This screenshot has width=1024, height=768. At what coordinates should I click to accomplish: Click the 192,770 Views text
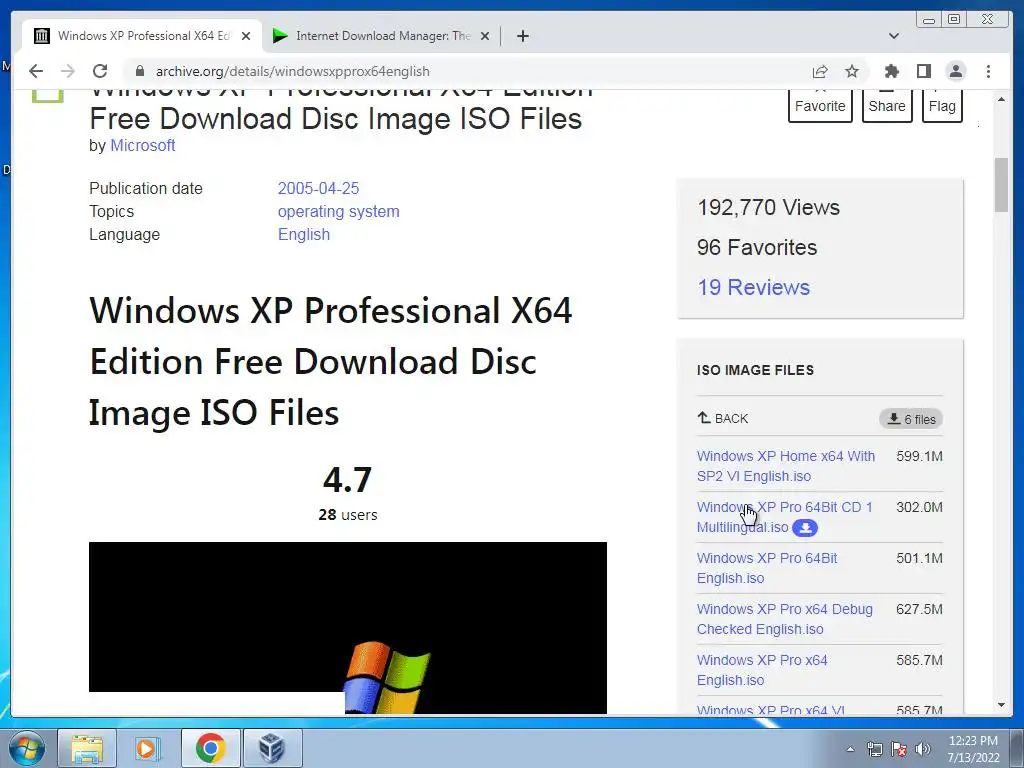(x=768, y=207)
